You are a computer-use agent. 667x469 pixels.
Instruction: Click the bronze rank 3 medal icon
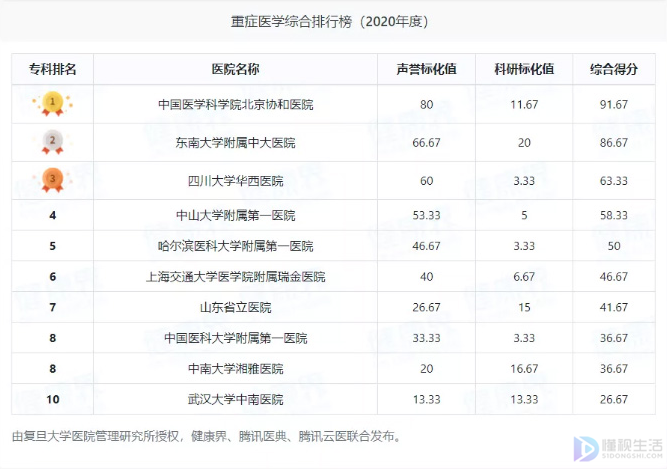pyautogui.click(x=52, y=180)
